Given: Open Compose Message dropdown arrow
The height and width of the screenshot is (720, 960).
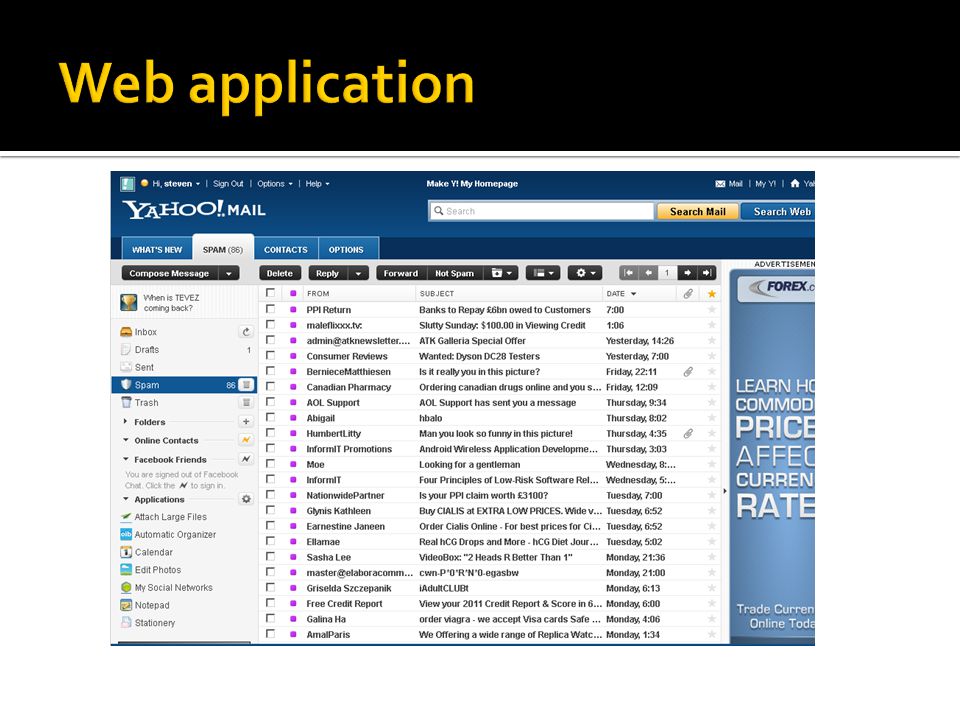Looking at the screenshot, I should coord(229,274).
